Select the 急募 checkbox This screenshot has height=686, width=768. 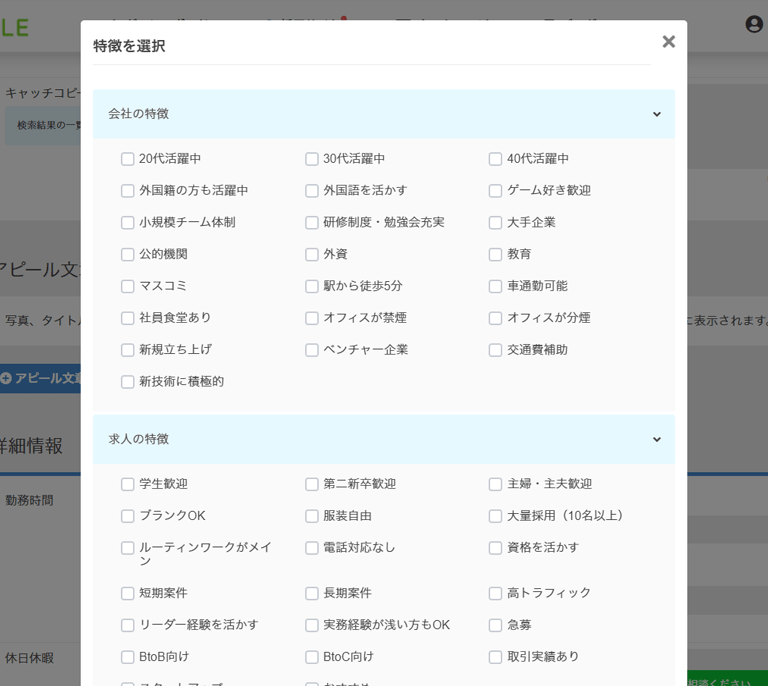point(495,625)
